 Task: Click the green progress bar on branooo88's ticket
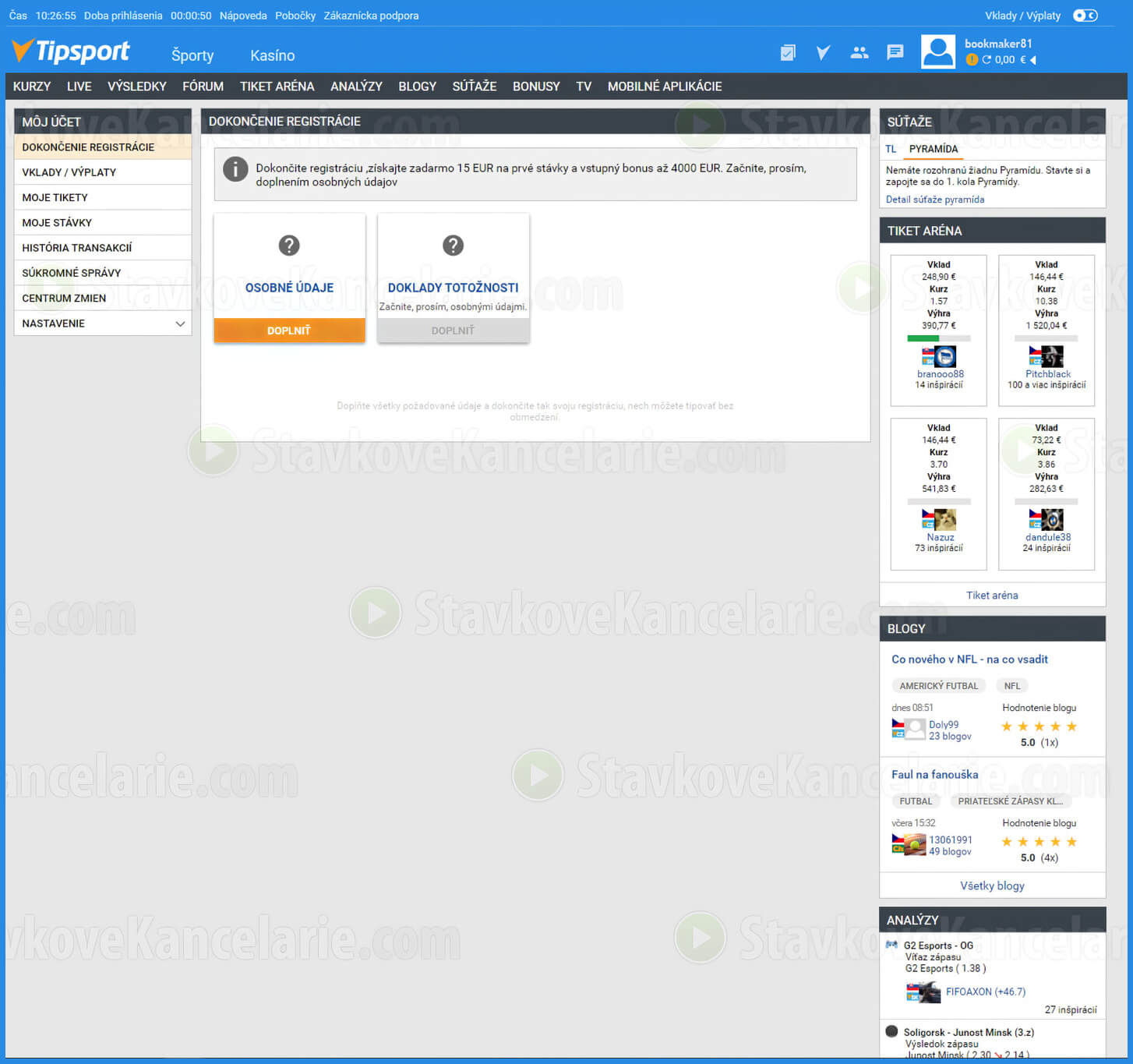(923, 338)
